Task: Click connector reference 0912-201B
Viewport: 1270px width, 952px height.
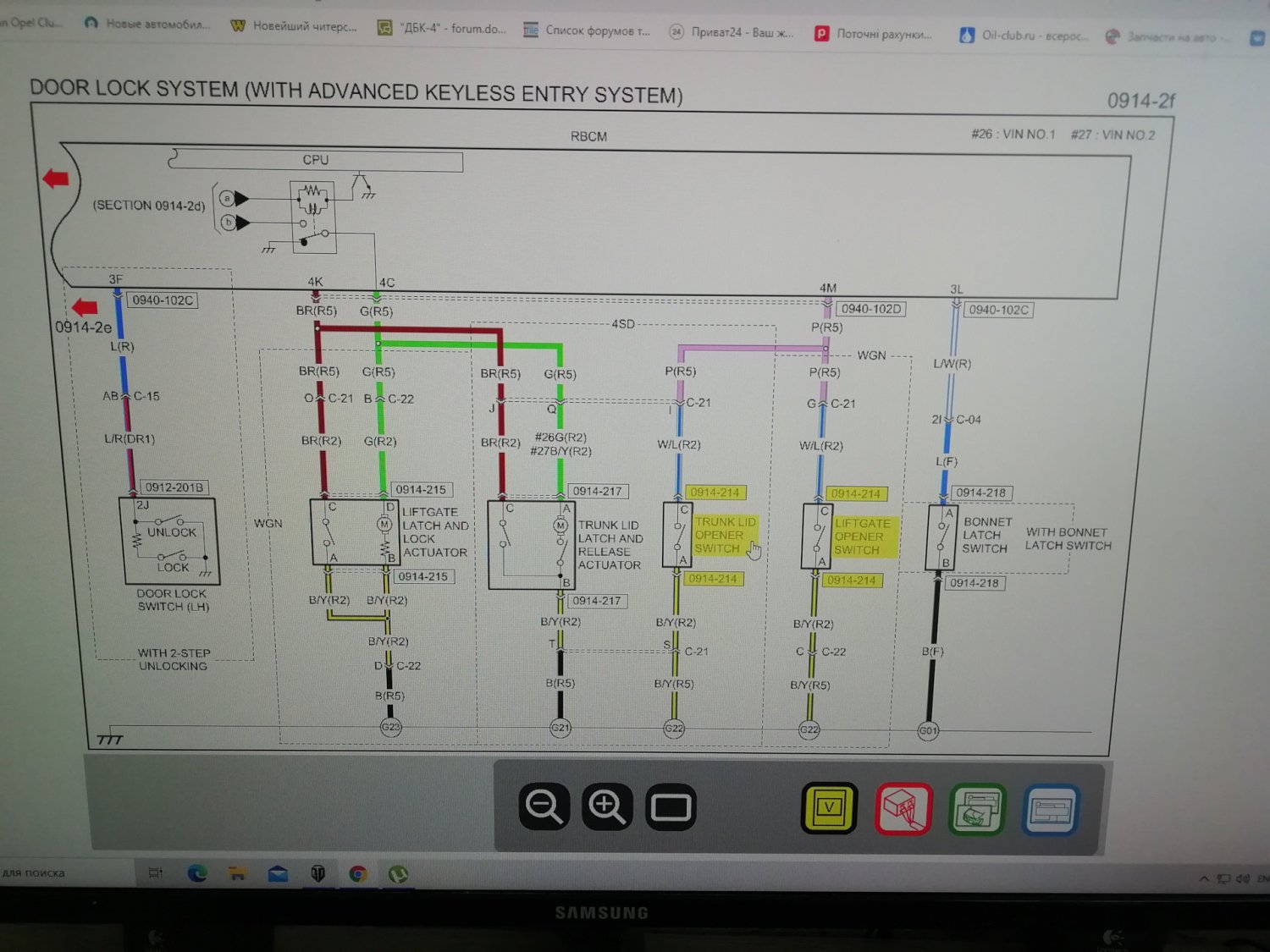Action: pos(174,487)
